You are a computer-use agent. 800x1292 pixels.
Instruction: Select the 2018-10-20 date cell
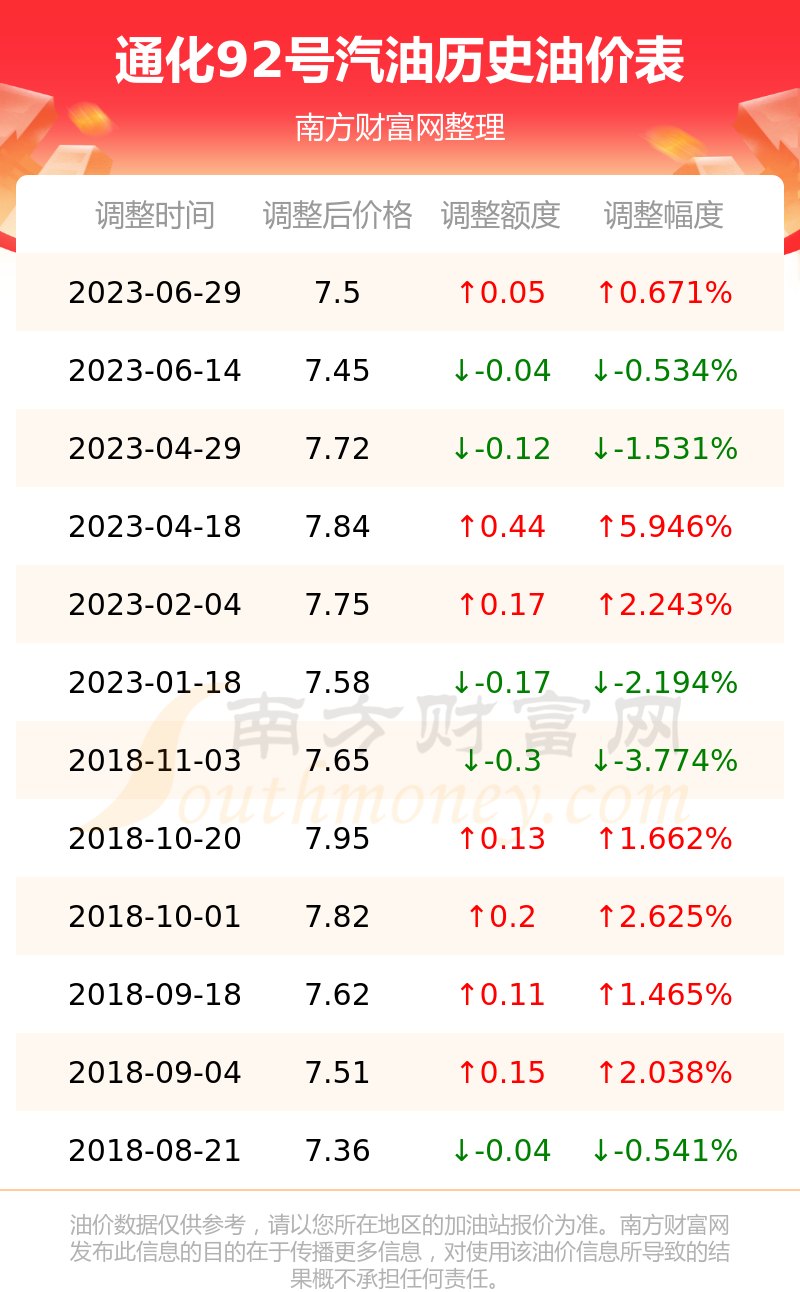(155, 839)
